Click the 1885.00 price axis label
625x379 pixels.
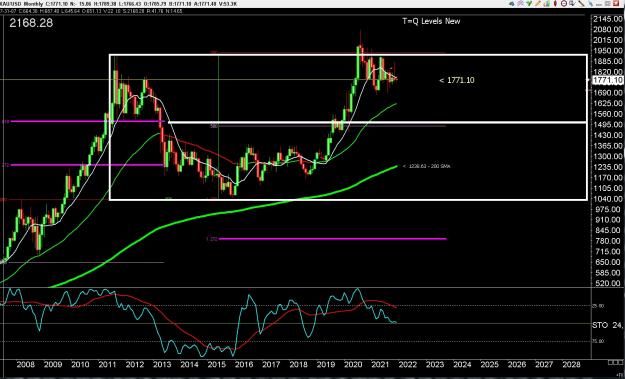pos(608,61)
